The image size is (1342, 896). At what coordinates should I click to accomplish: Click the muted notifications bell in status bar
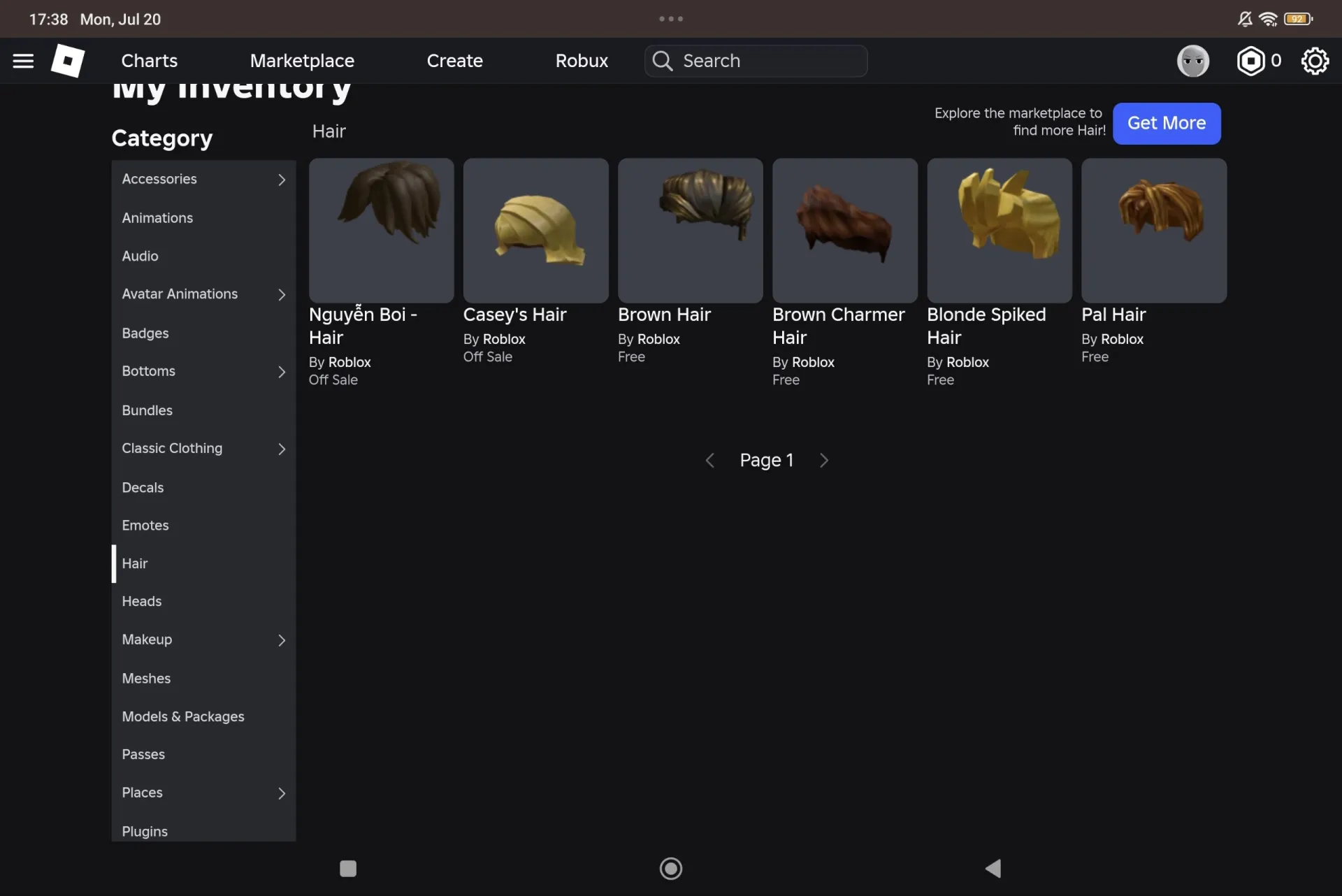pyautogui.click(x=1245, y=19)
